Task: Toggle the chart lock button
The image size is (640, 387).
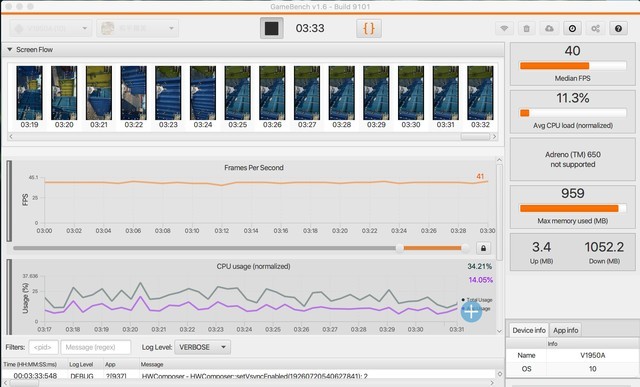Action: pos(483,248)
